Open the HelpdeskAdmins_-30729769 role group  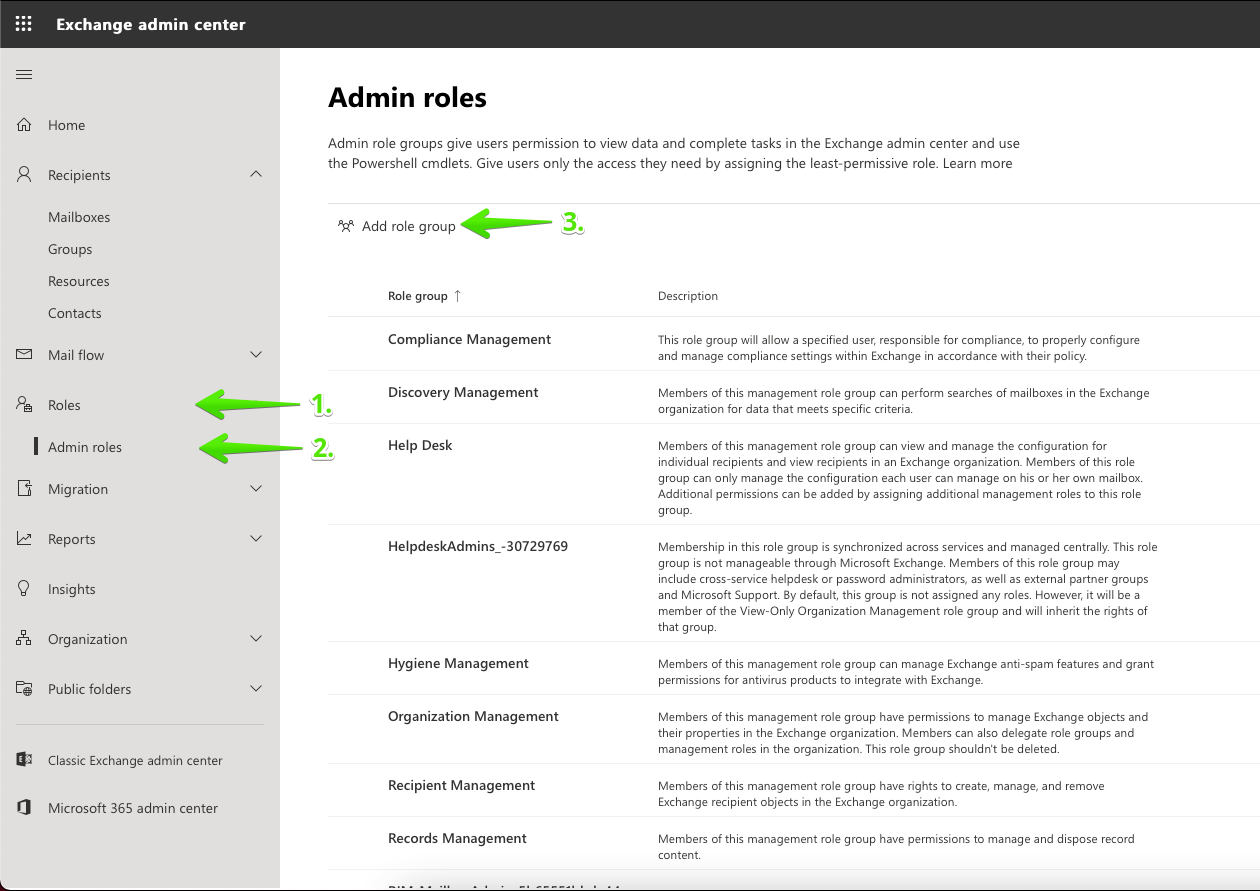(478, 546)
